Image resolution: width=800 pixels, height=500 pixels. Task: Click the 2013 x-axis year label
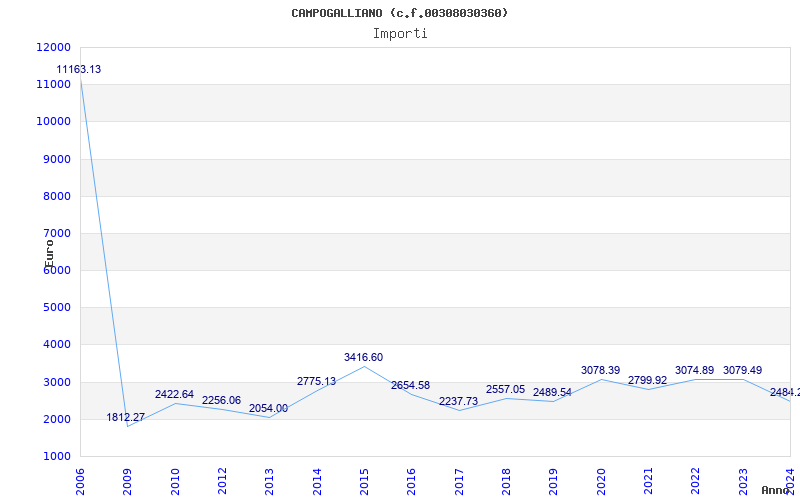click(x=269, y=481)
